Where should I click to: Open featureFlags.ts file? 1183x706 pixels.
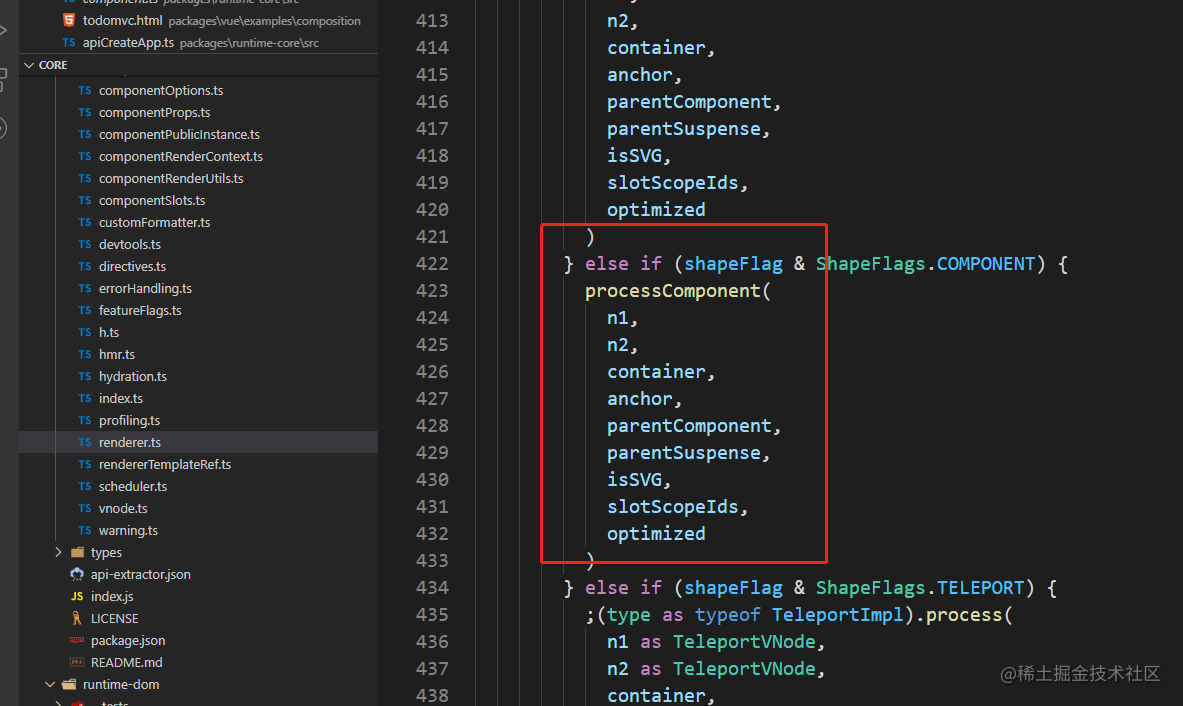tap(140, 310)
